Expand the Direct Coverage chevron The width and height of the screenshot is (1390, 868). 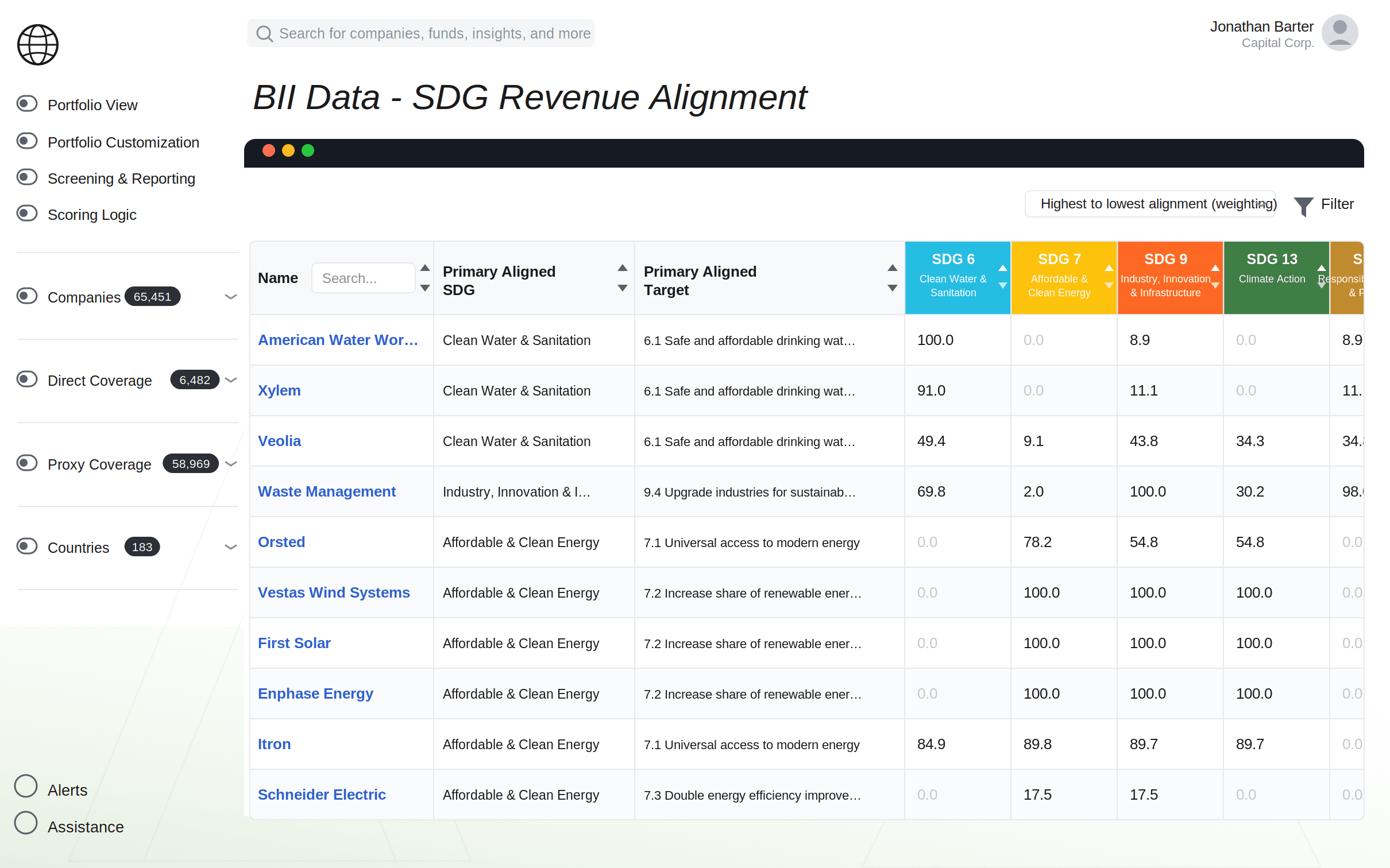(231, 380)
